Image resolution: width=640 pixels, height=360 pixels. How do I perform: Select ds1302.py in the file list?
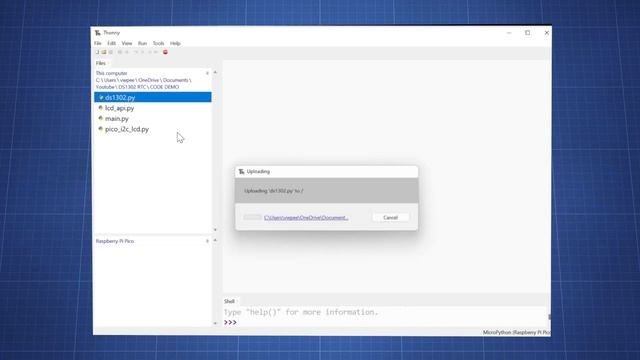point(153,97)
